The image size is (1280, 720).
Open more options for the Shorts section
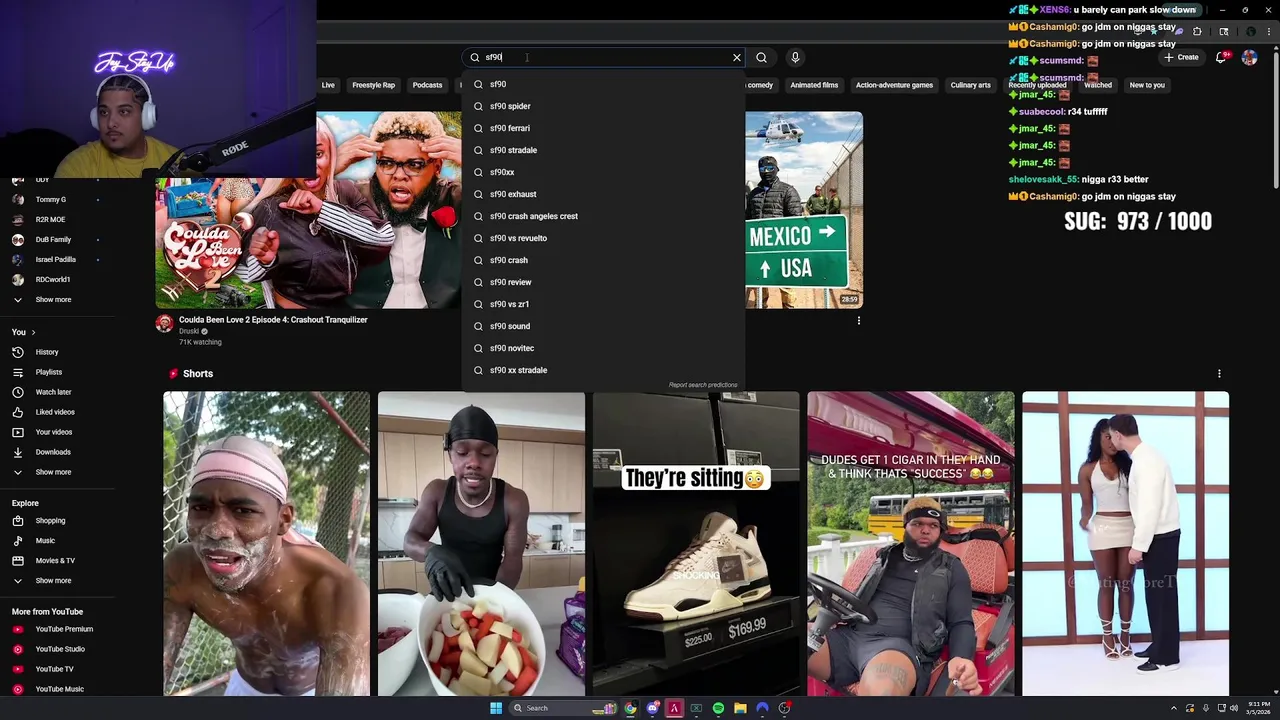click(x=1219, y=373)
